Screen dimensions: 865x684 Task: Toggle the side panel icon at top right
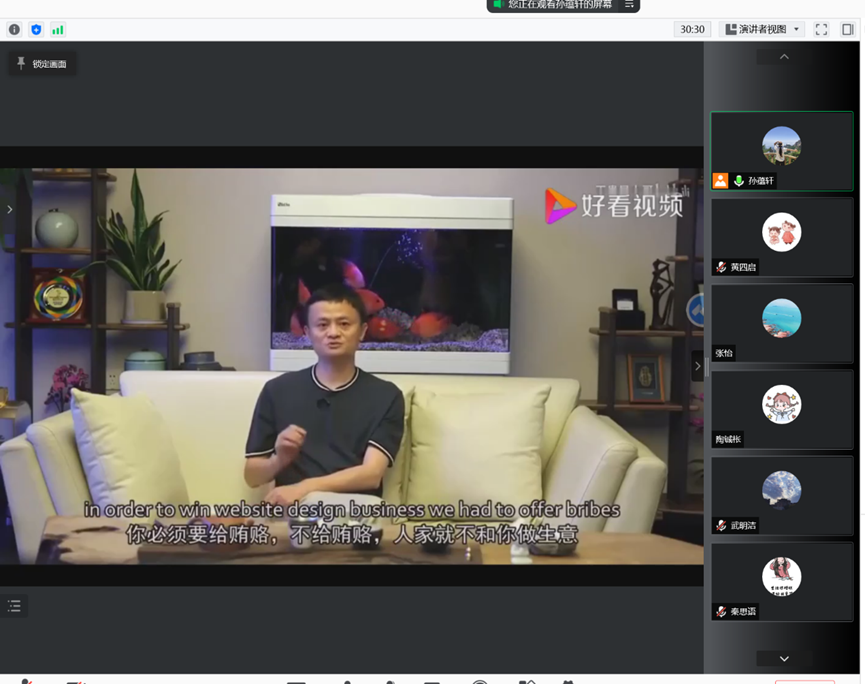(848, 30)
